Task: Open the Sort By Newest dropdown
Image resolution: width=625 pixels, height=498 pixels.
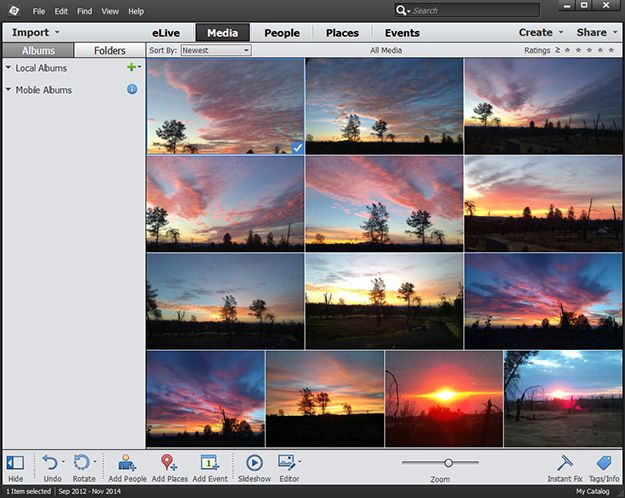Action: point(216,50)
